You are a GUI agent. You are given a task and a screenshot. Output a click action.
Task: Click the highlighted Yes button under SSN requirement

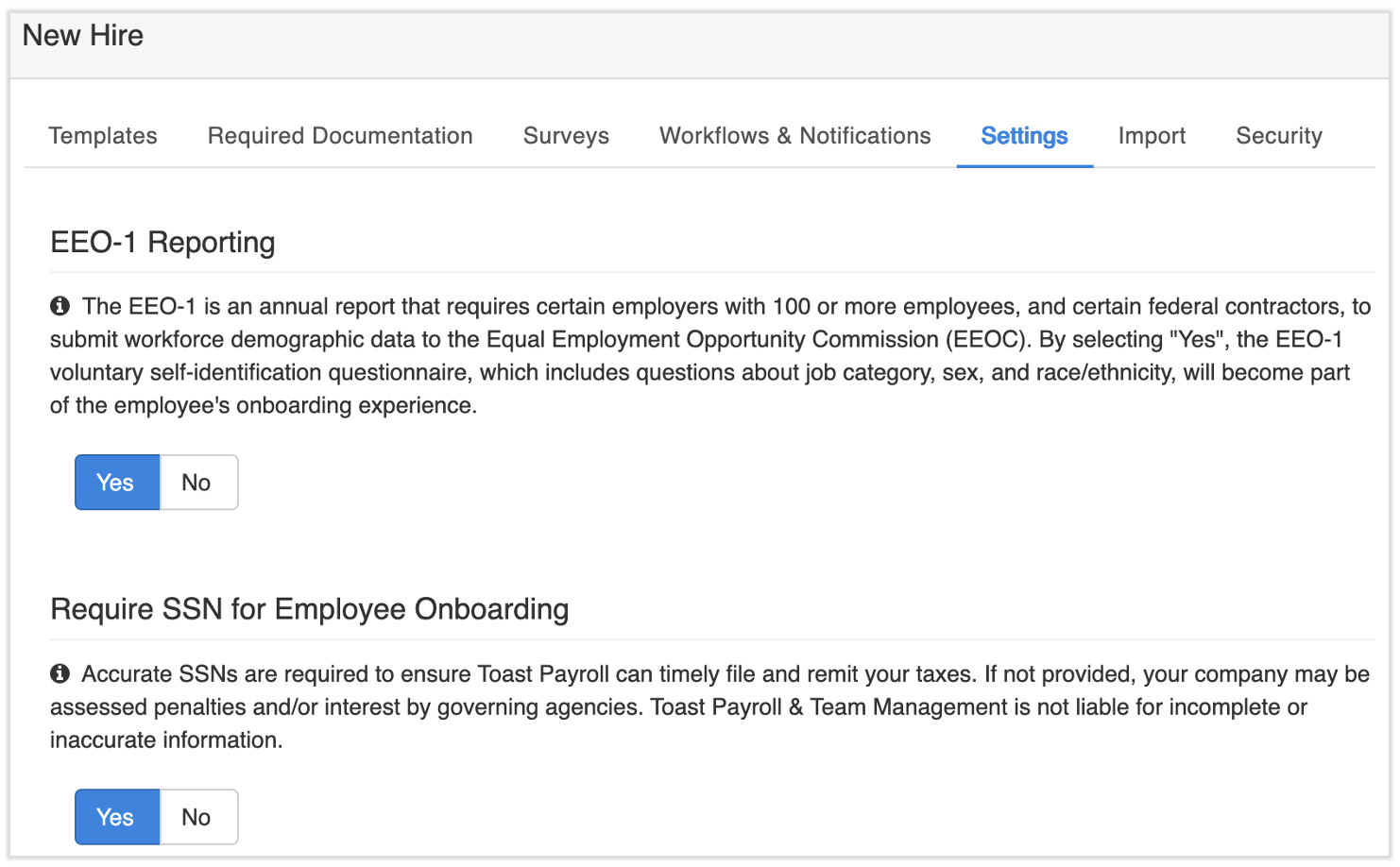point(116,816)
